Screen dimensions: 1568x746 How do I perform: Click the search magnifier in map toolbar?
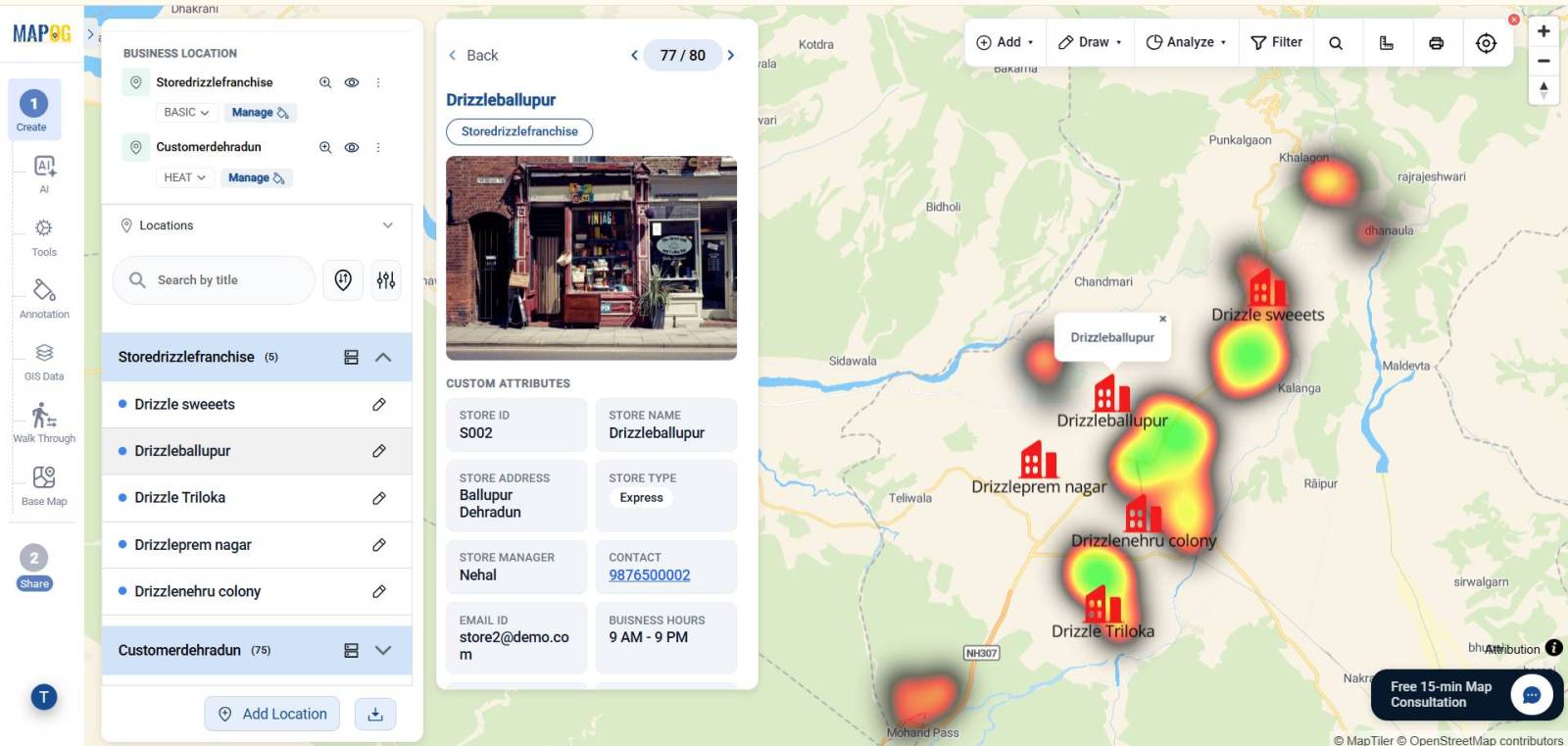(x=1336, y=43)
